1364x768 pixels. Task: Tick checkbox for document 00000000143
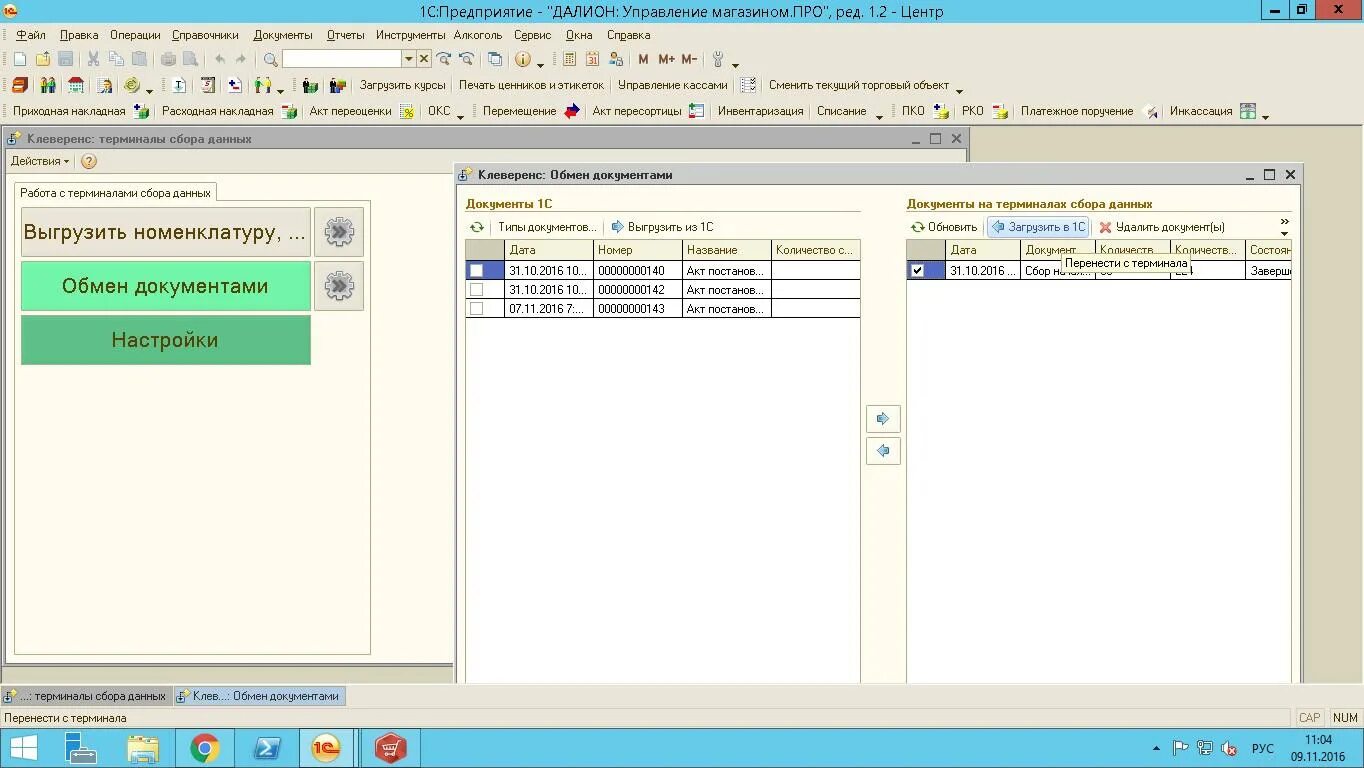(476, 309)
